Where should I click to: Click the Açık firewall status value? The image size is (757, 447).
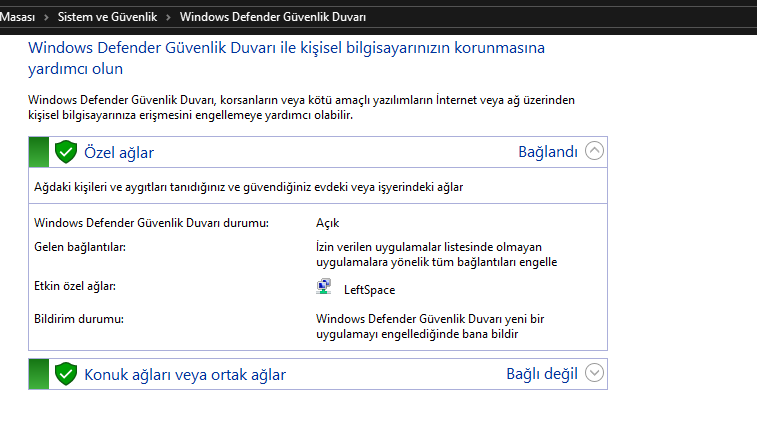327,223
